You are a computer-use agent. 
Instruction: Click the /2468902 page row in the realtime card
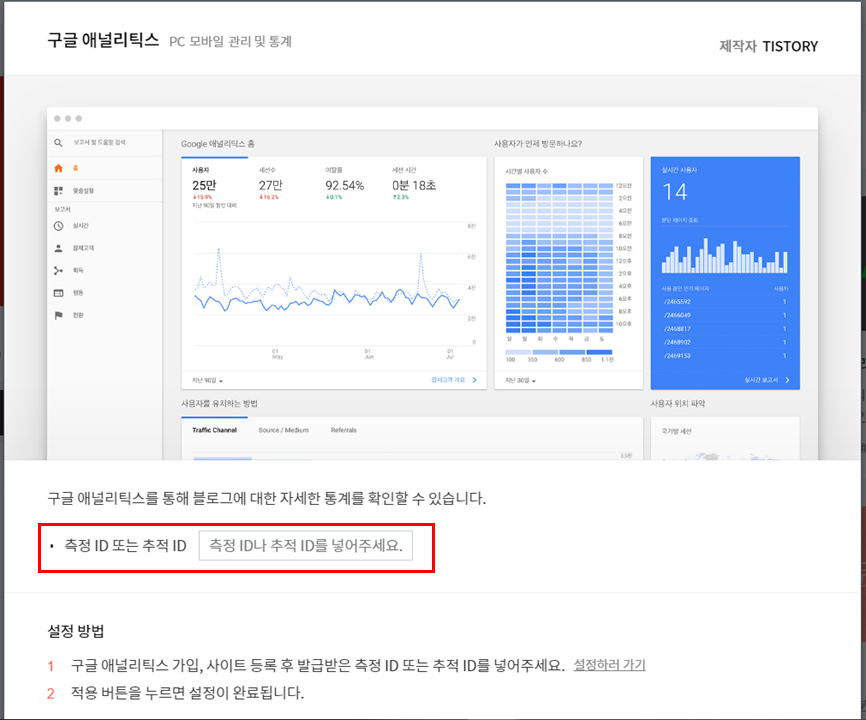coord(725,342)
